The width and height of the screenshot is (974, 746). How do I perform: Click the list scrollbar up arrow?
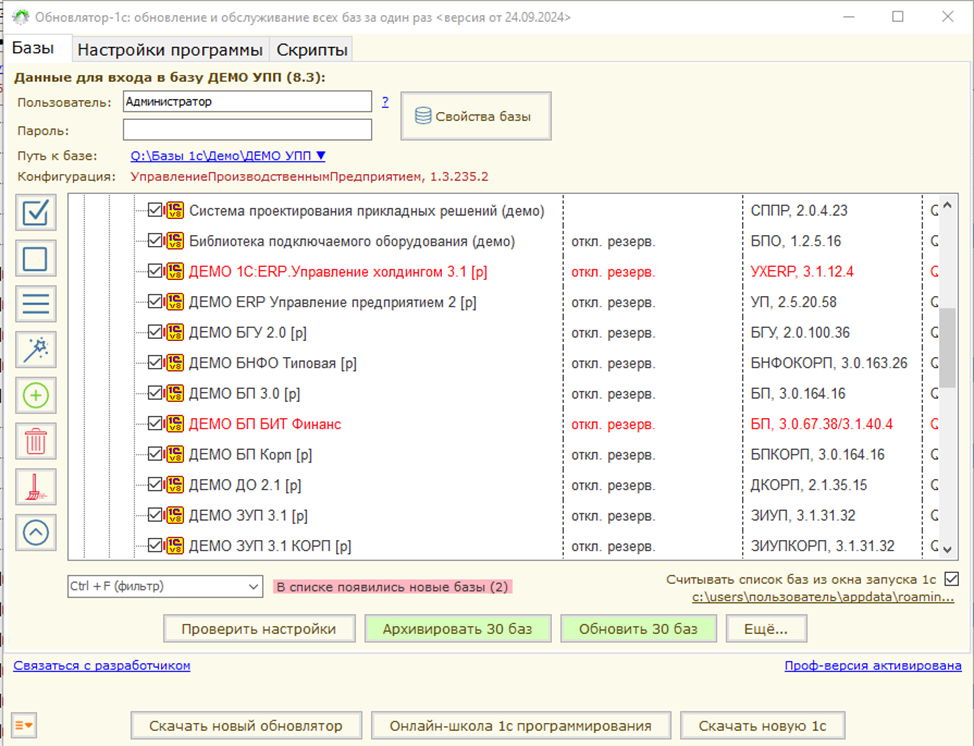[947, 204]
